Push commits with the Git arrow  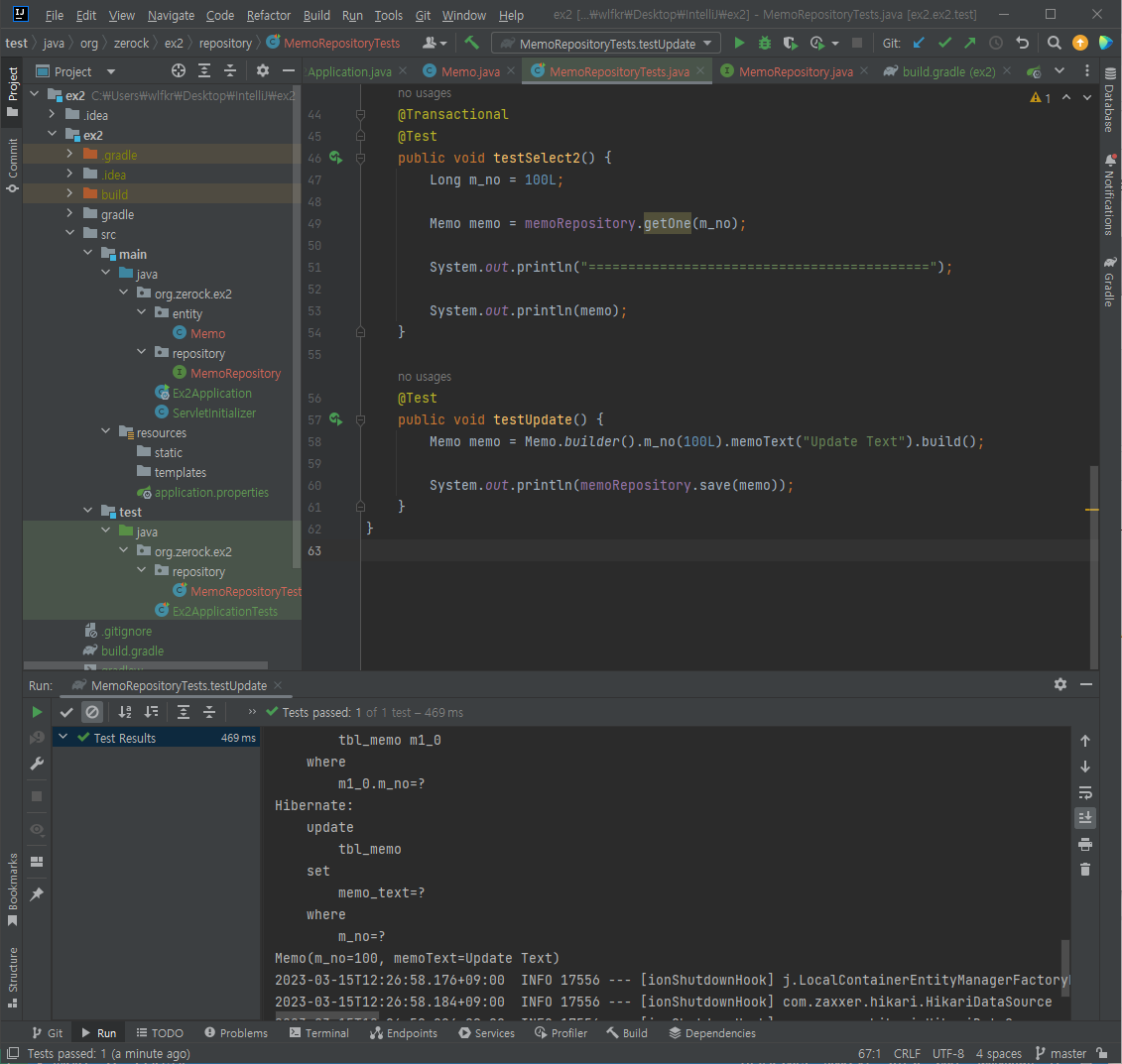(x=969, y=43)
